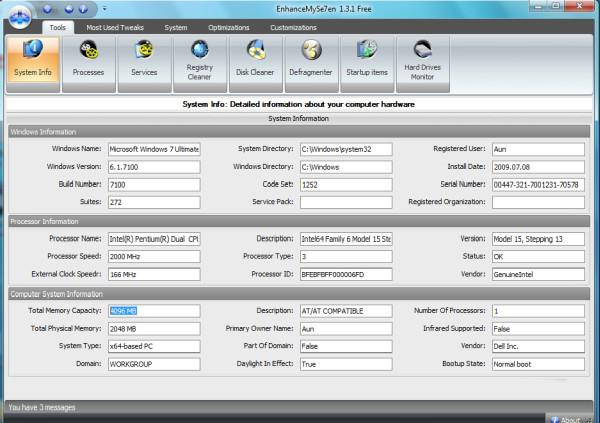This screenshot has width=600, height=423.
Task: Click the Total Memory Capacity field
Action: (x=153, y=311)
